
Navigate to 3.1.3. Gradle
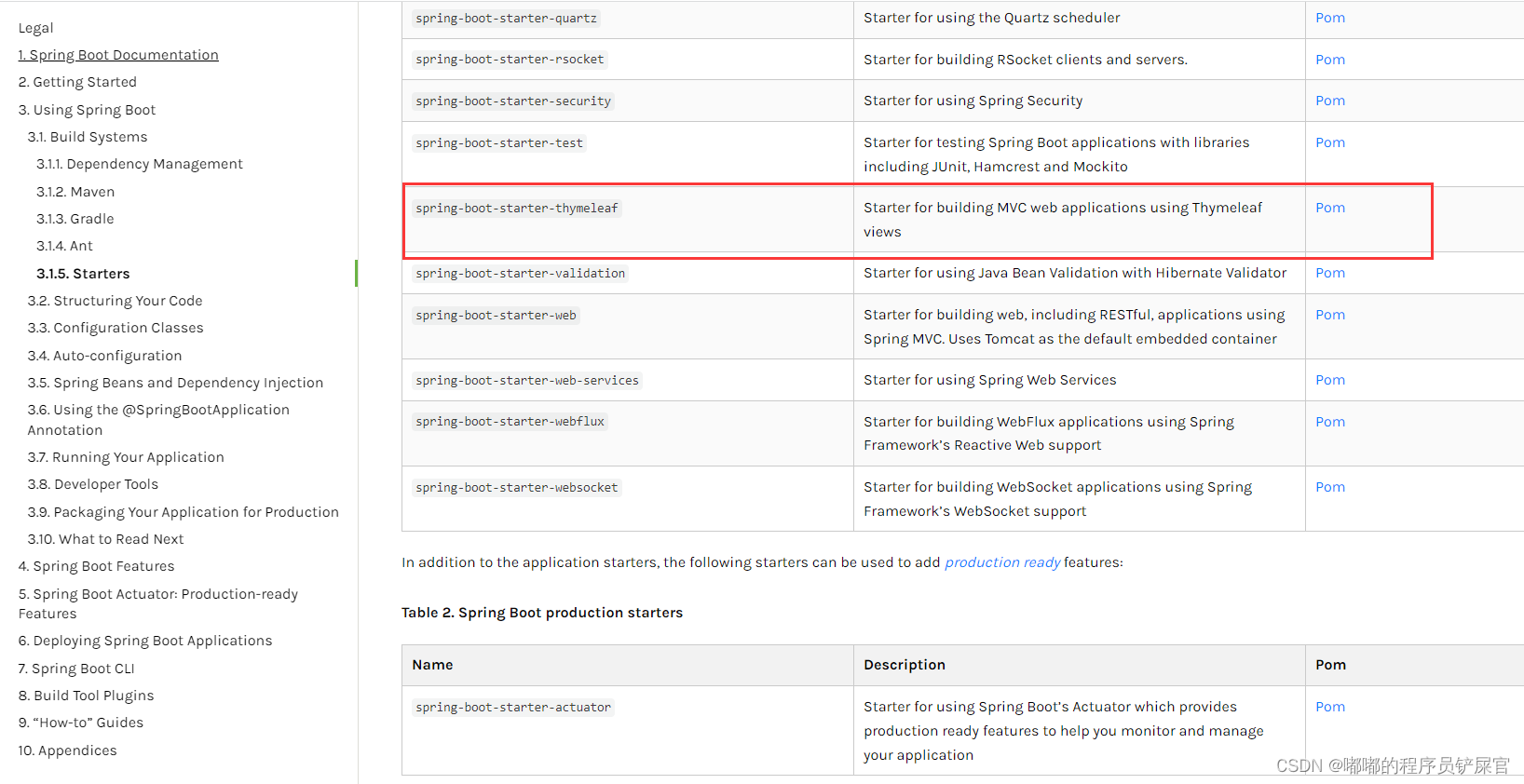[75, 219]
